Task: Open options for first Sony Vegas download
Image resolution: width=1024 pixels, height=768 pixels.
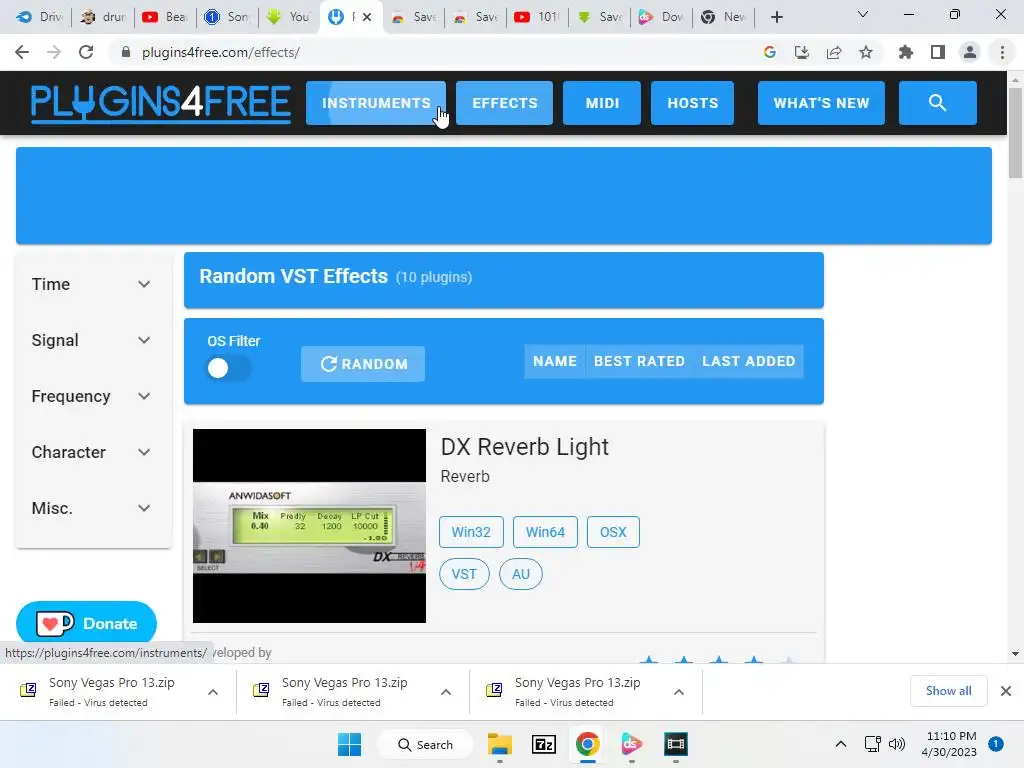Action: (x=213, y=692)
